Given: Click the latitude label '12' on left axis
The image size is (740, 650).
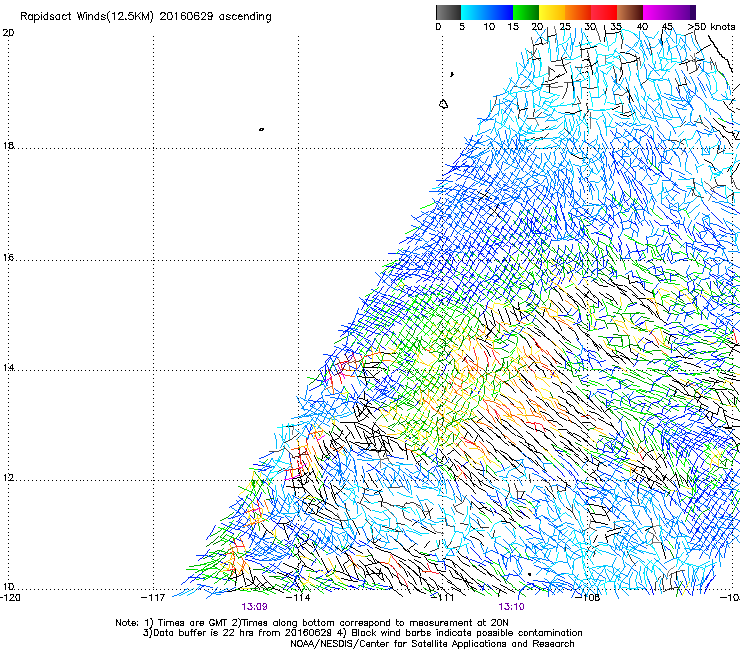Looking at the screenshot, I should pos(8,478).
